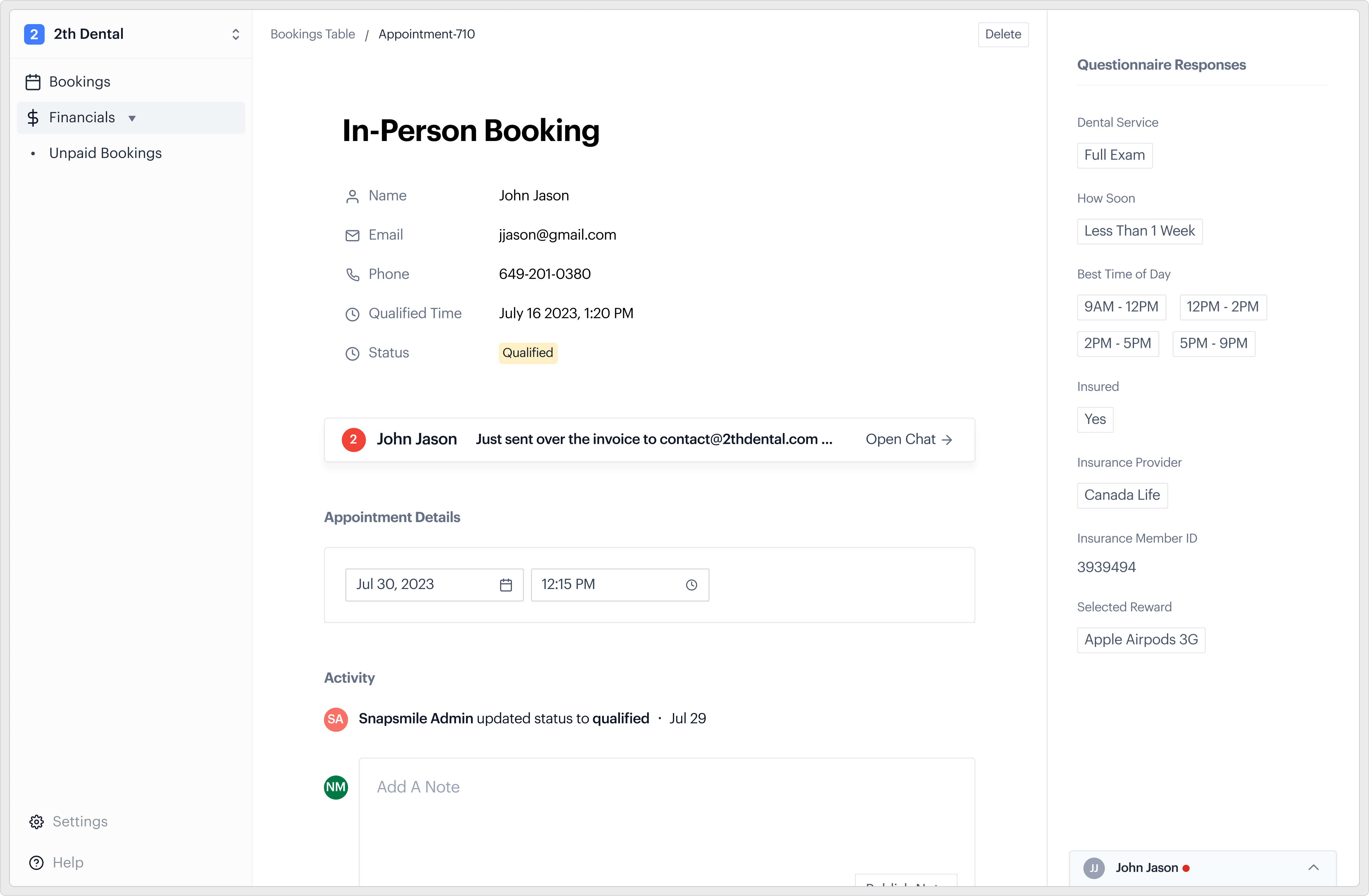Screen dimensions: 1369x896
Task: Click the Help question mark icon
Action: (x=36, y=863)
